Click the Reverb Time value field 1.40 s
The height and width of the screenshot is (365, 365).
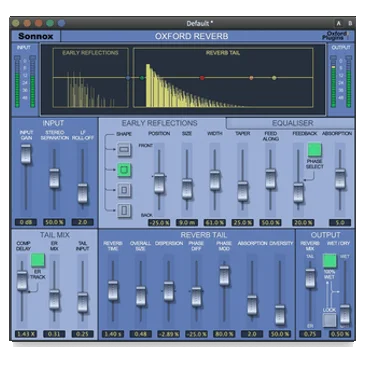pos(113,334)
